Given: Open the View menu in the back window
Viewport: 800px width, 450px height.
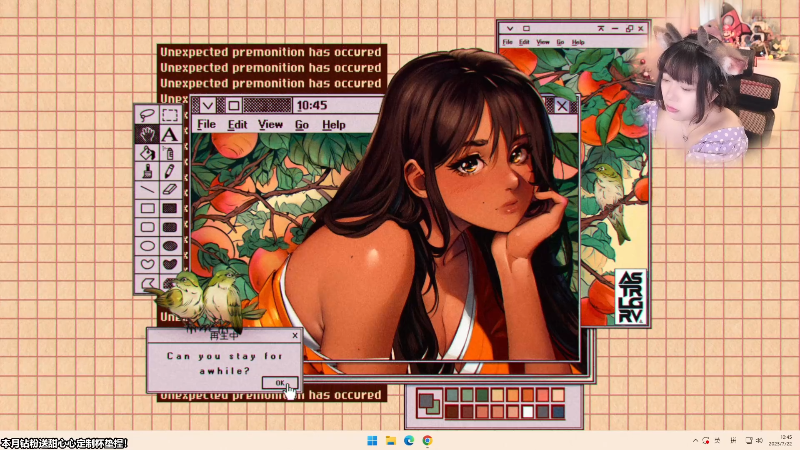Looking at the screenshot, I should 543,42.
